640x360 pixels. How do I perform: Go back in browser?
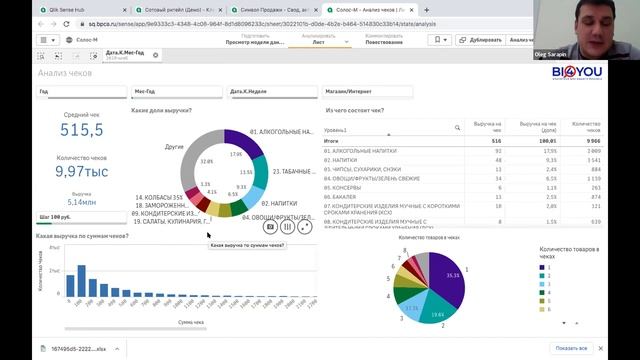pos(40,24)
